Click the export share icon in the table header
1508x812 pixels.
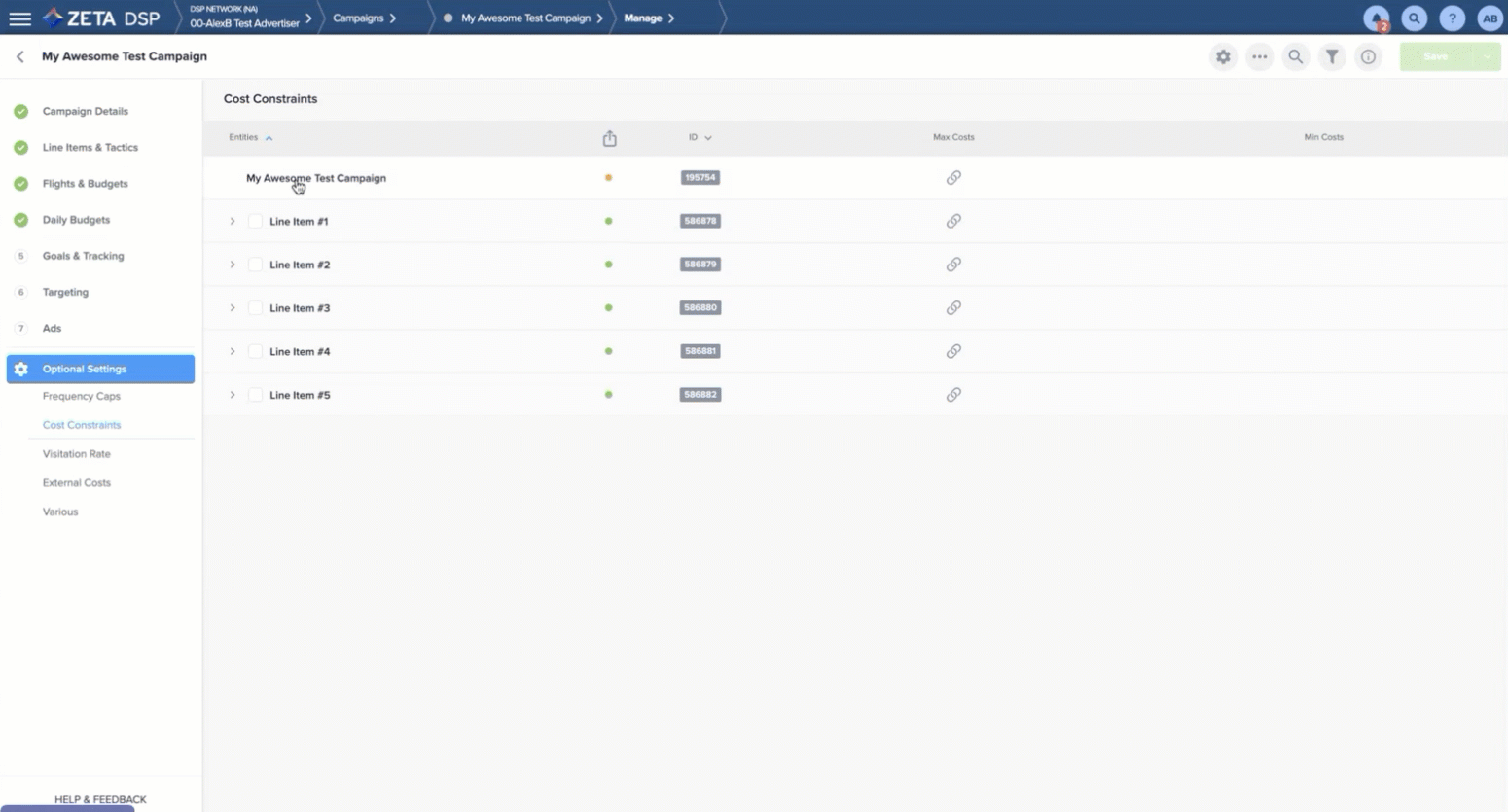[x=609, y=139]
